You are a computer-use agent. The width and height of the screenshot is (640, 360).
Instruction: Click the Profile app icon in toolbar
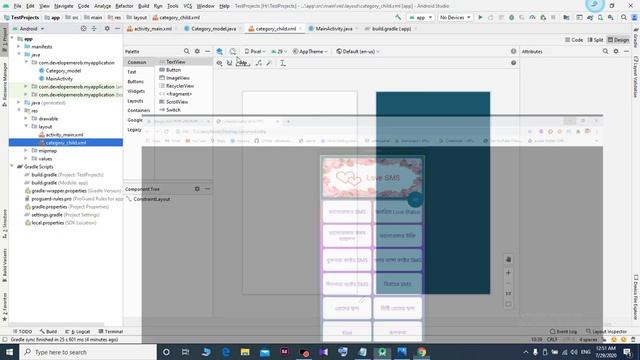(x=532, y=18)
